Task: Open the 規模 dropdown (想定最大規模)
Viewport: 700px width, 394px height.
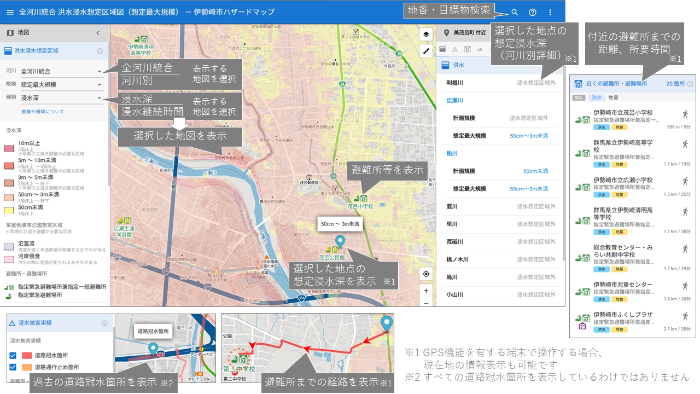Action: 62,85
